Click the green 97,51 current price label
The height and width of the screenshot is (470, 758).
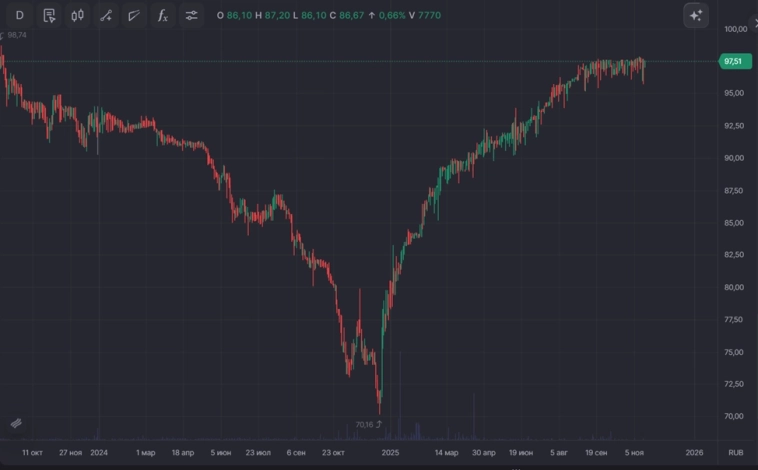coord(733,61)
